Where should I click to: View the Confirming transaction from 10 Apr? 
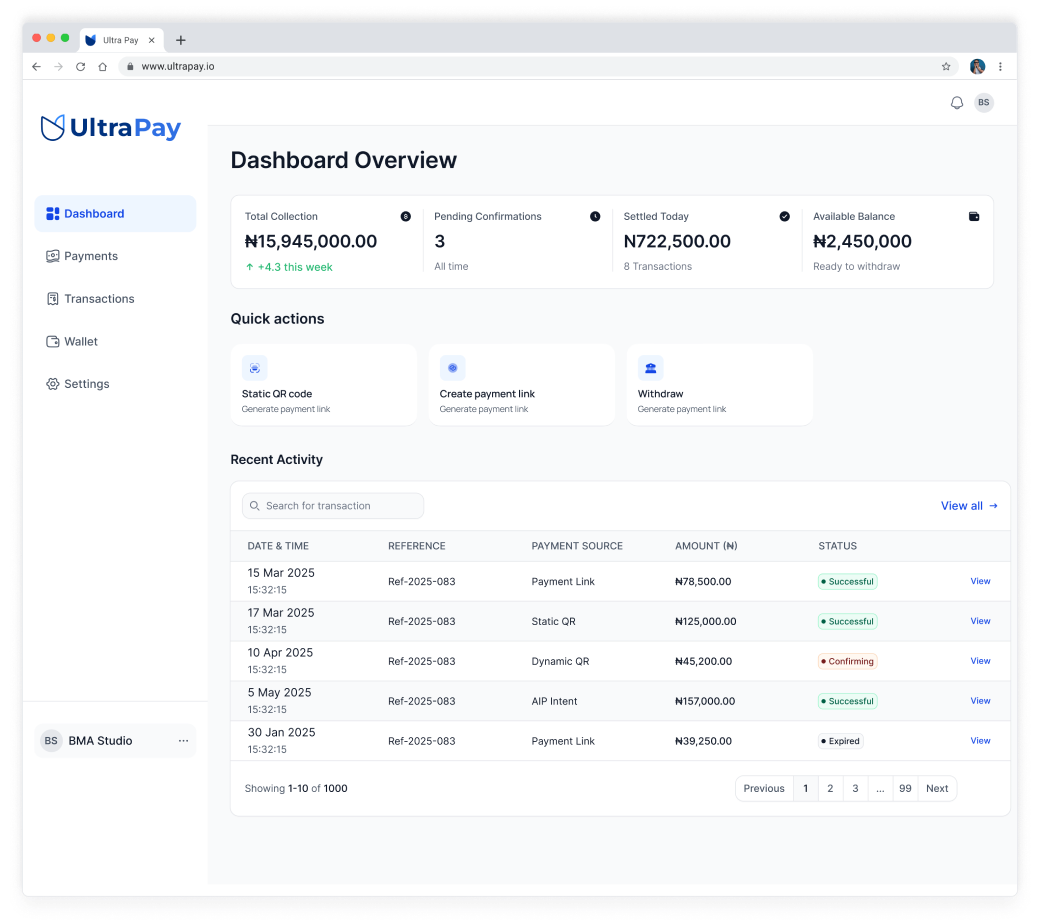pos(980,660)
